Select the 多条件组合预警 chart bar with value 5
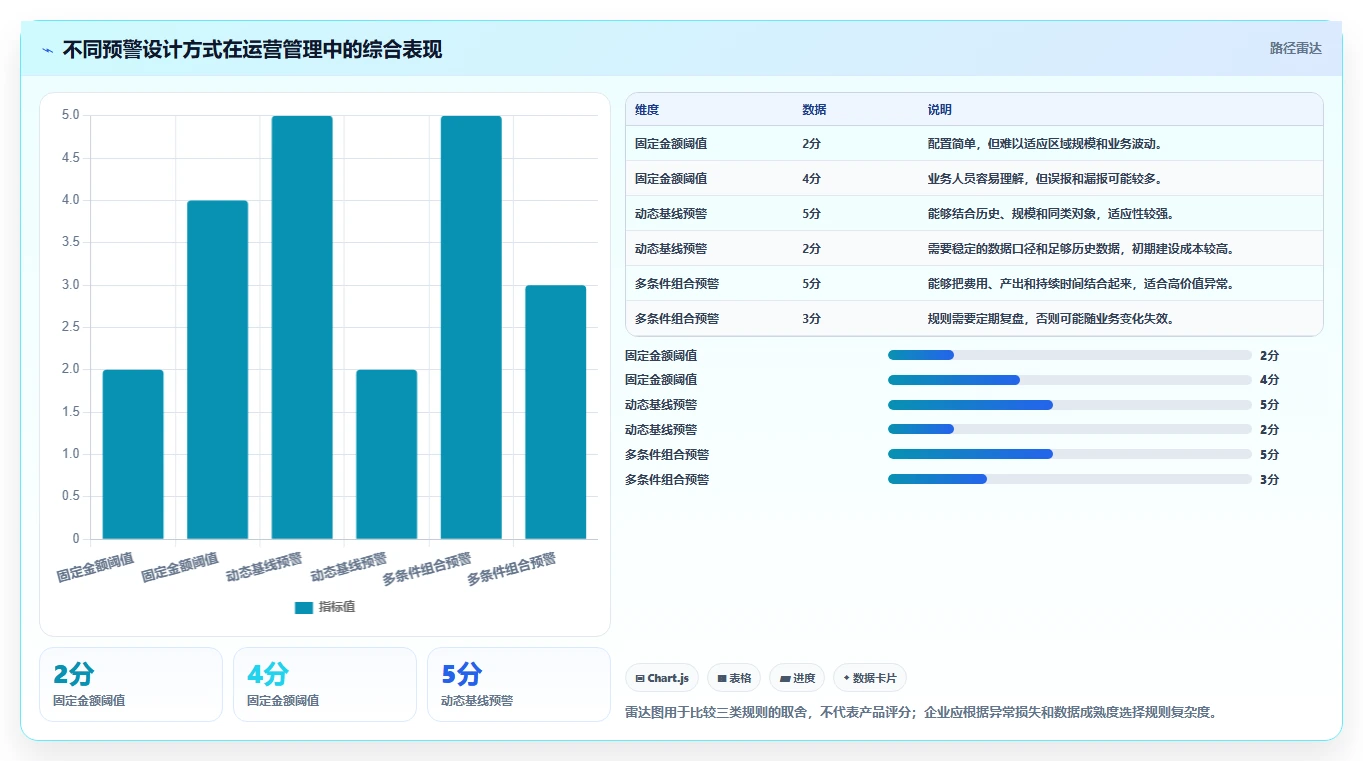The width and height of the screenshot is (1363, 761). [471, 328]
